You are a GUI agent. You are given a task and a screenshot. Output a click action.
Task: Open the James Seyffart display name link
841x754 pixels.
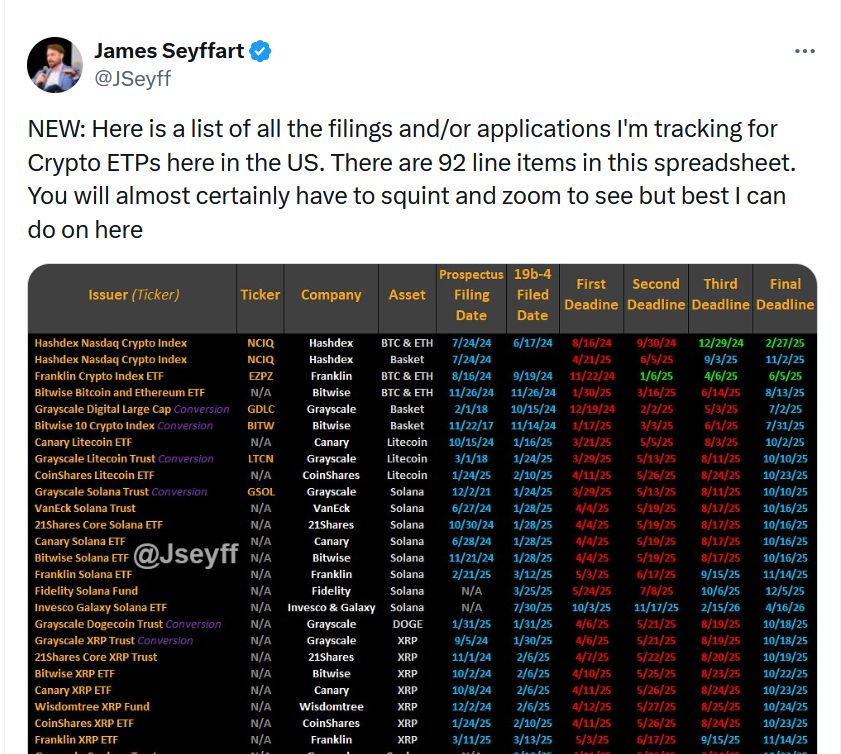(168, 51)
